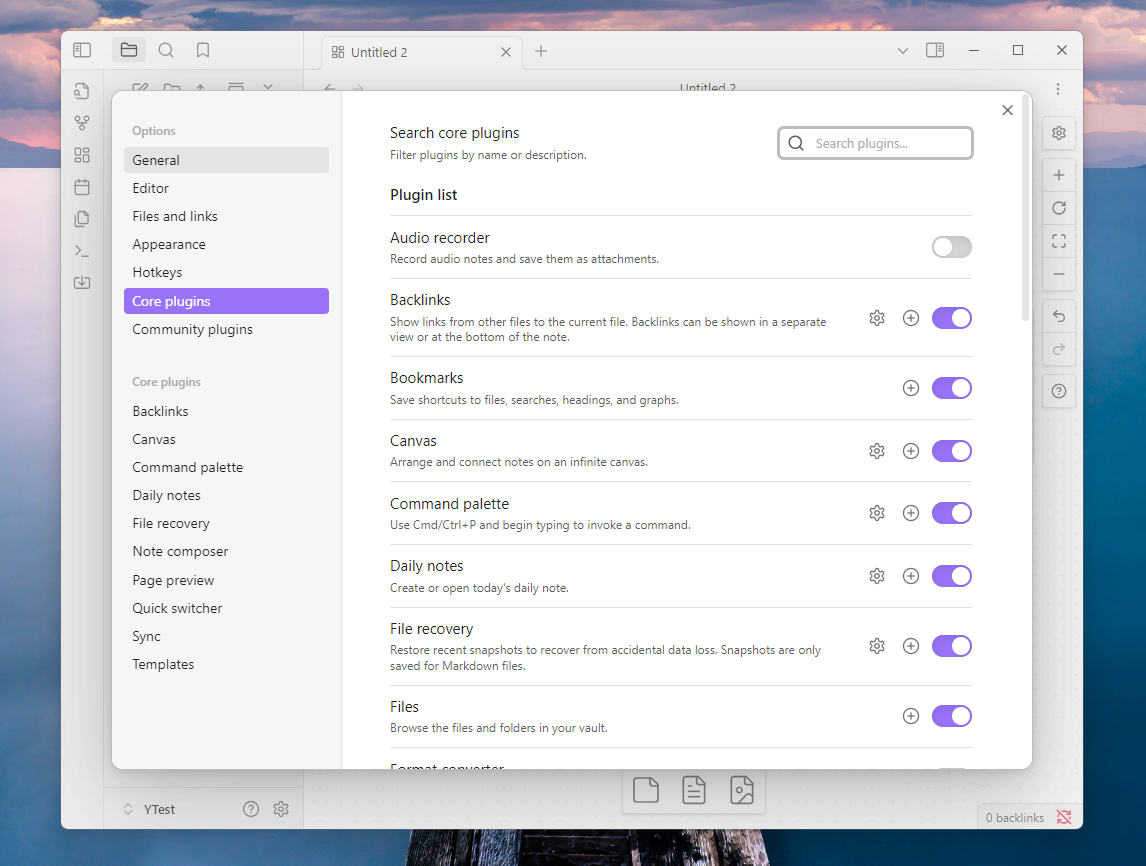
Task: Open command palette ribbon icon
Action: 82,251
